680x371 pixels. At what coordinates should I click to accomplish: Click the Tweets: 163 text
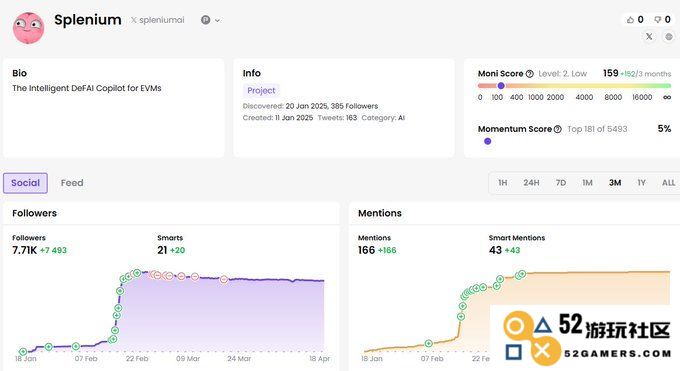coord(337,118)
